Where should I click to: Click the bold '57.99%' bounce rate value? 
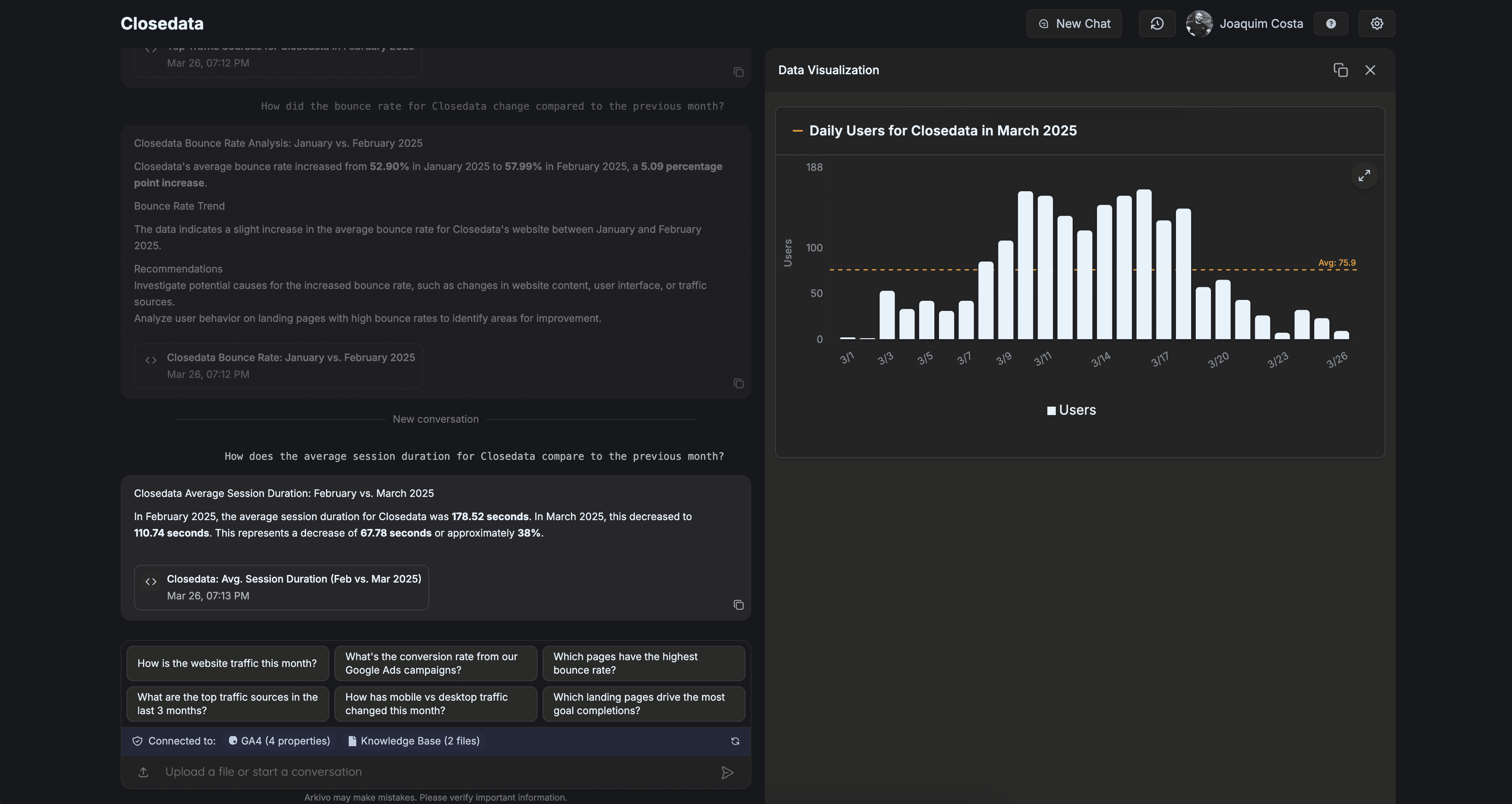pos(523,166)
